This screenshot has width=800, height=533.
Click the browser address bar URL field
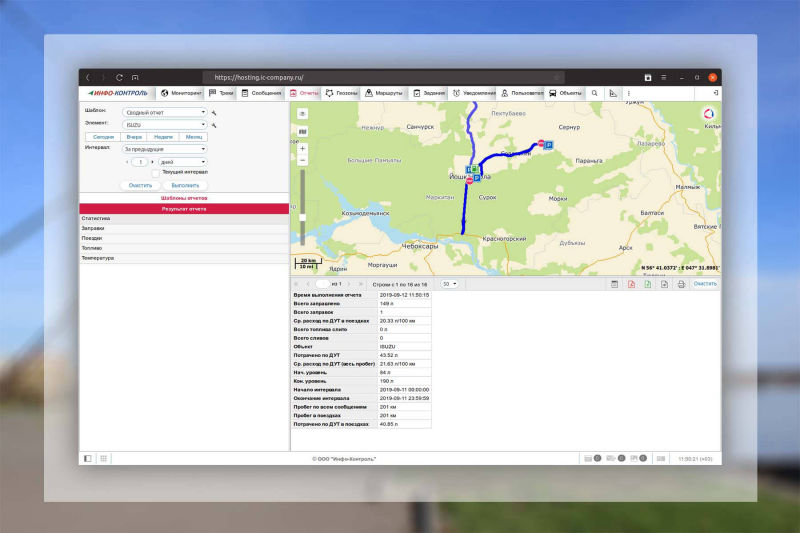tap(380, 77)
